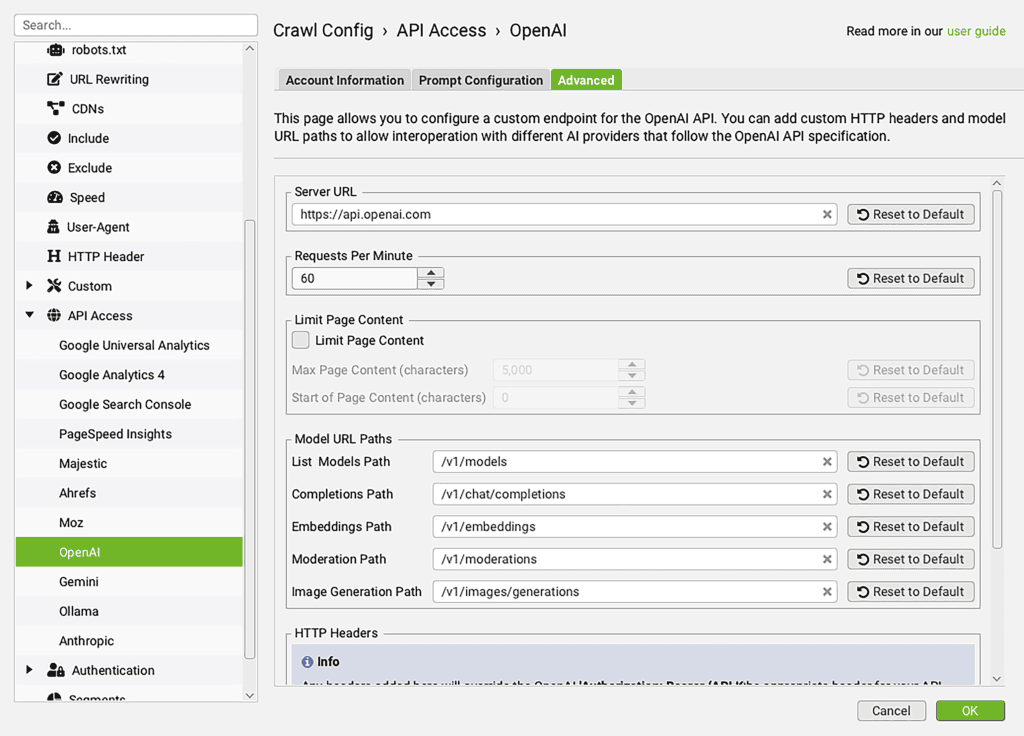This screenshot has height=736, width=1024.
Task: Decrease Requests Per Minute using down arrow
Action: pyautogui.click(x=430, y=284)
